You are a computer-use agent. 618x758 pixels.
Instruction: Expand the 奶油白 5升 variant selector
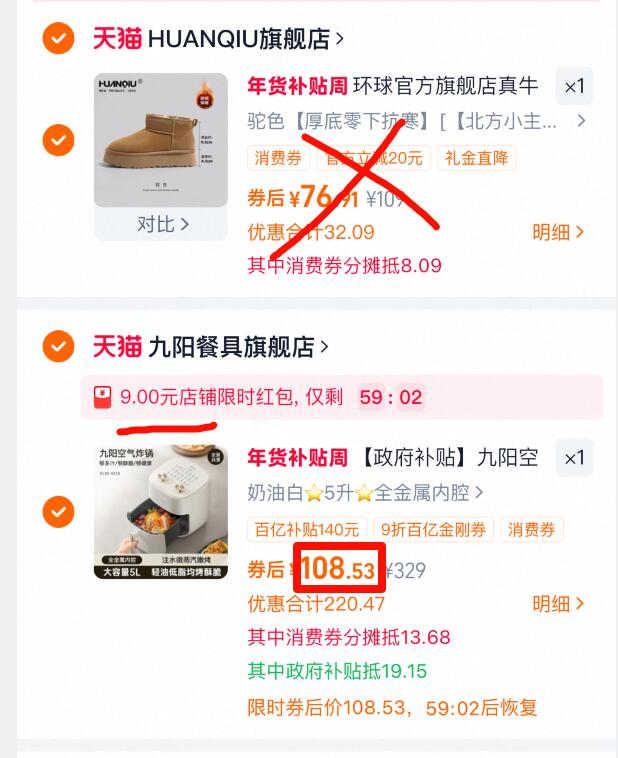pyautogui.click(x=365, y=493)
